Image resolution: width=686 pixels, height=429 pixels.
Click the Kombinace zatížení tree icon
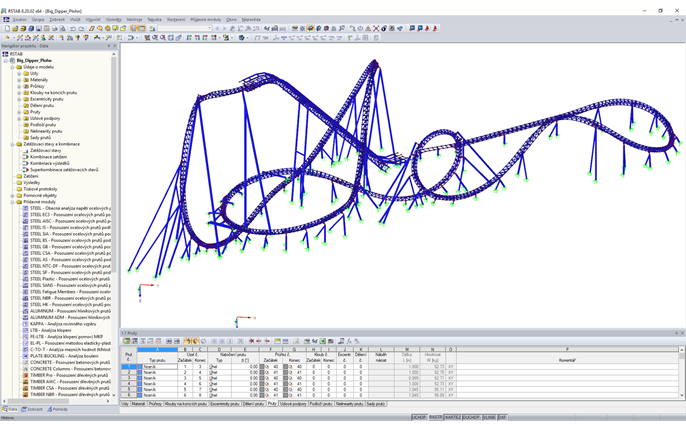(x=25, y=157)
